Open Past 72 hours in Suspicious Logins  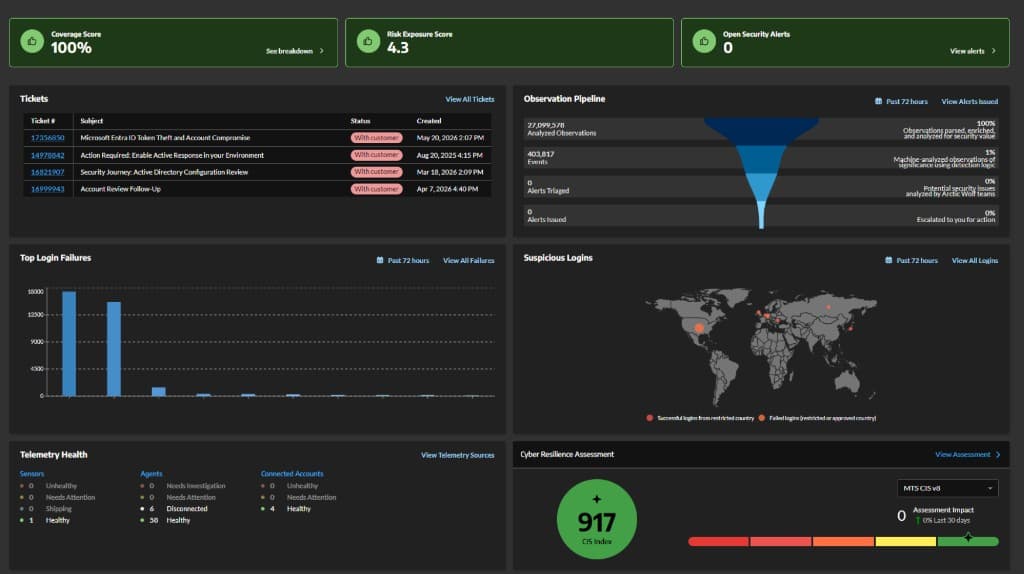coord(917,261)
